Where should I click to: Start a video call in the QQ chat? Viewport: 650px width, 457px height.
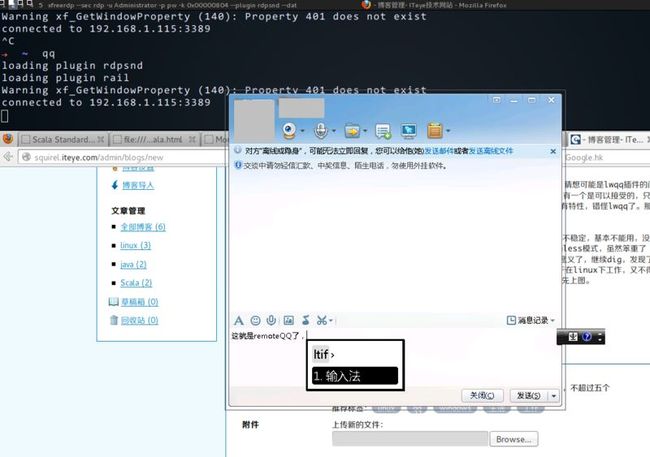click(289, 131)
